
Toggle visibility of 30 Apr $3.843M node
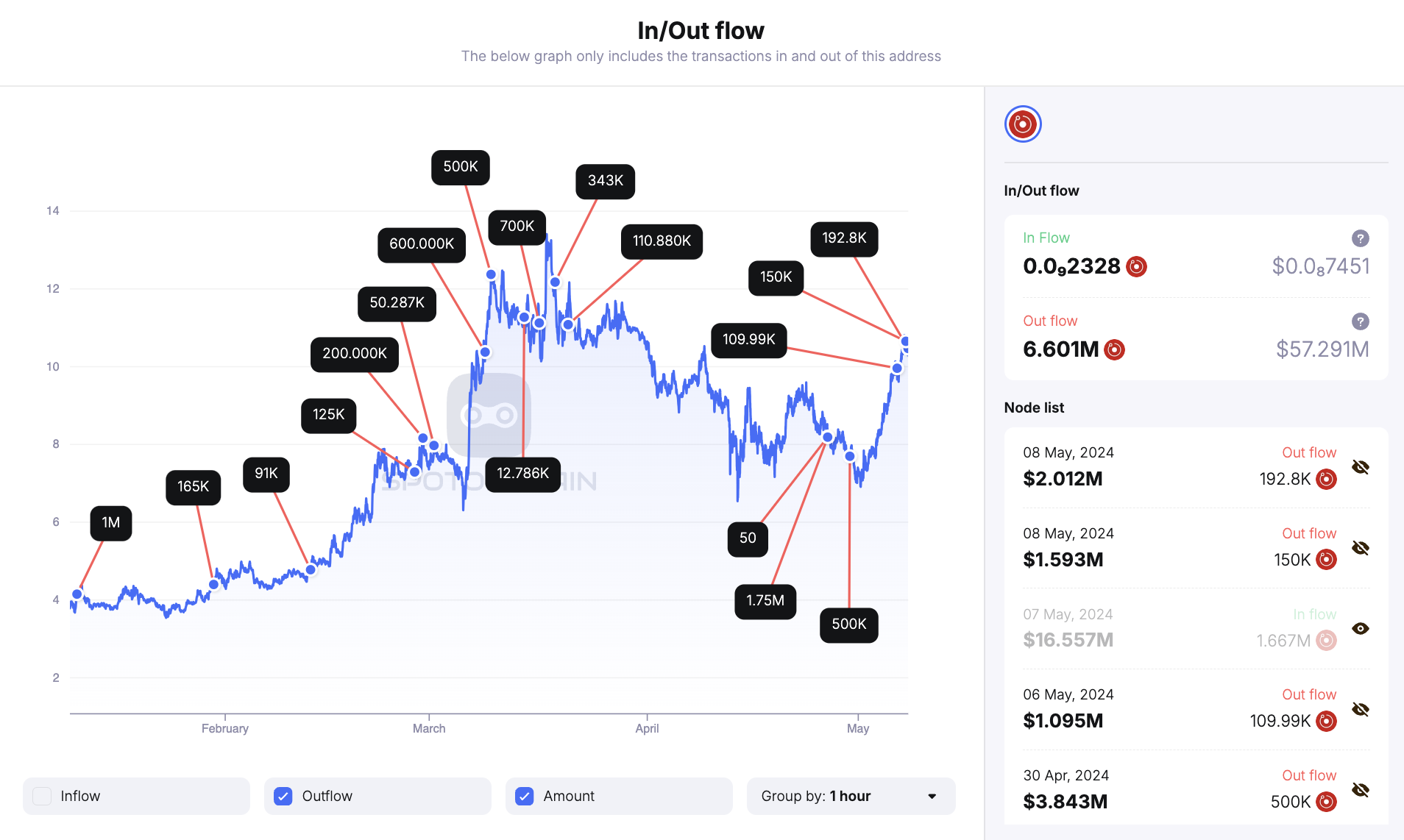tap(1361, 790)
